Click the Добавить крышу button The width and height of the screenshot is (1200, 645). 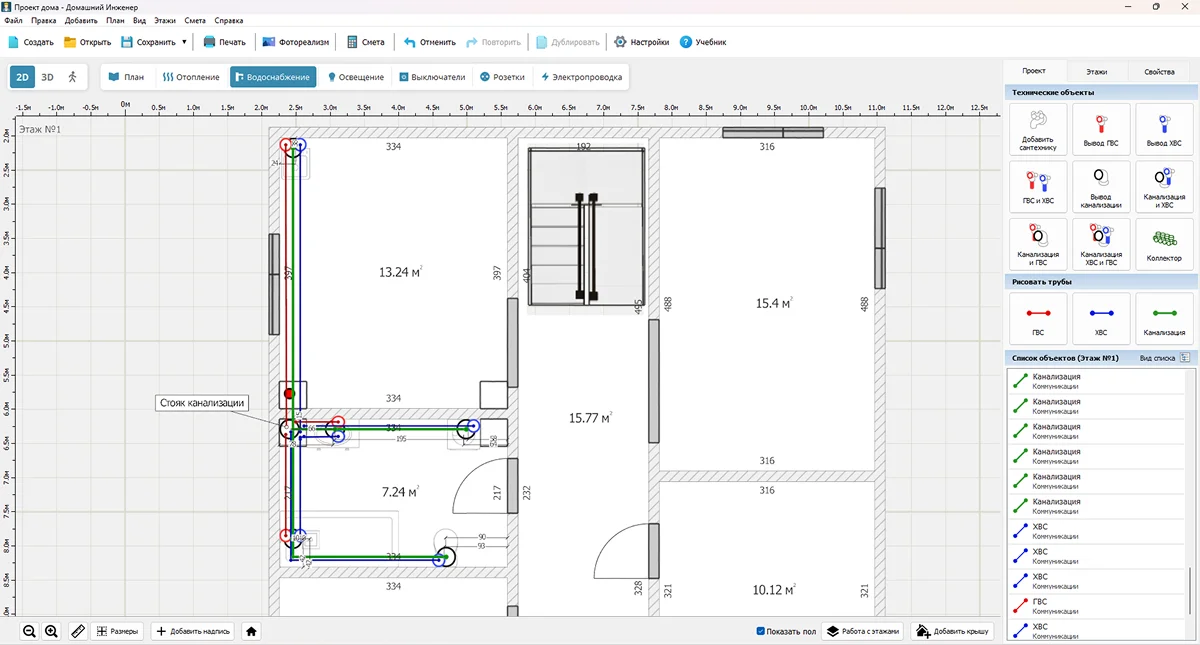[x=954, y=631]
